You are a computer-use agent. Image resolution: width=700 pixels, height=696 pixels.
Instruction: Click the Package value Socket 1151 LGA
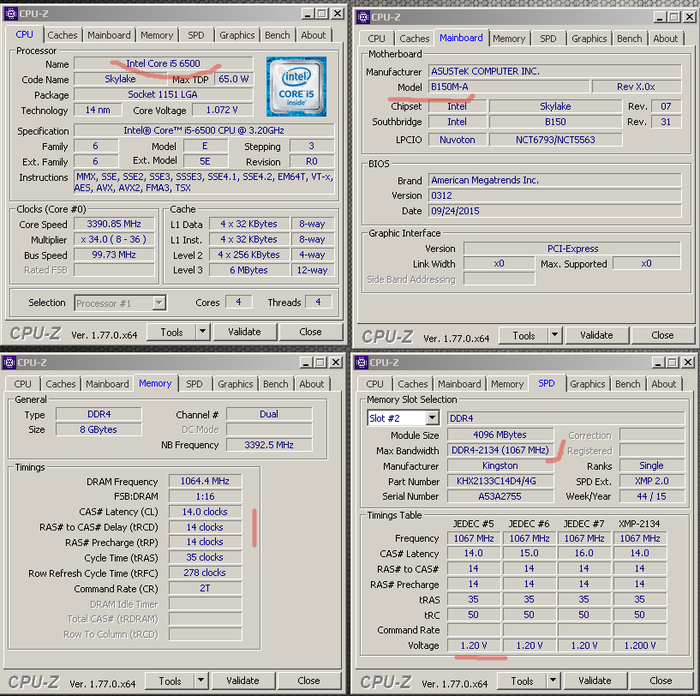pyautogui.click(x=163, y=94)
